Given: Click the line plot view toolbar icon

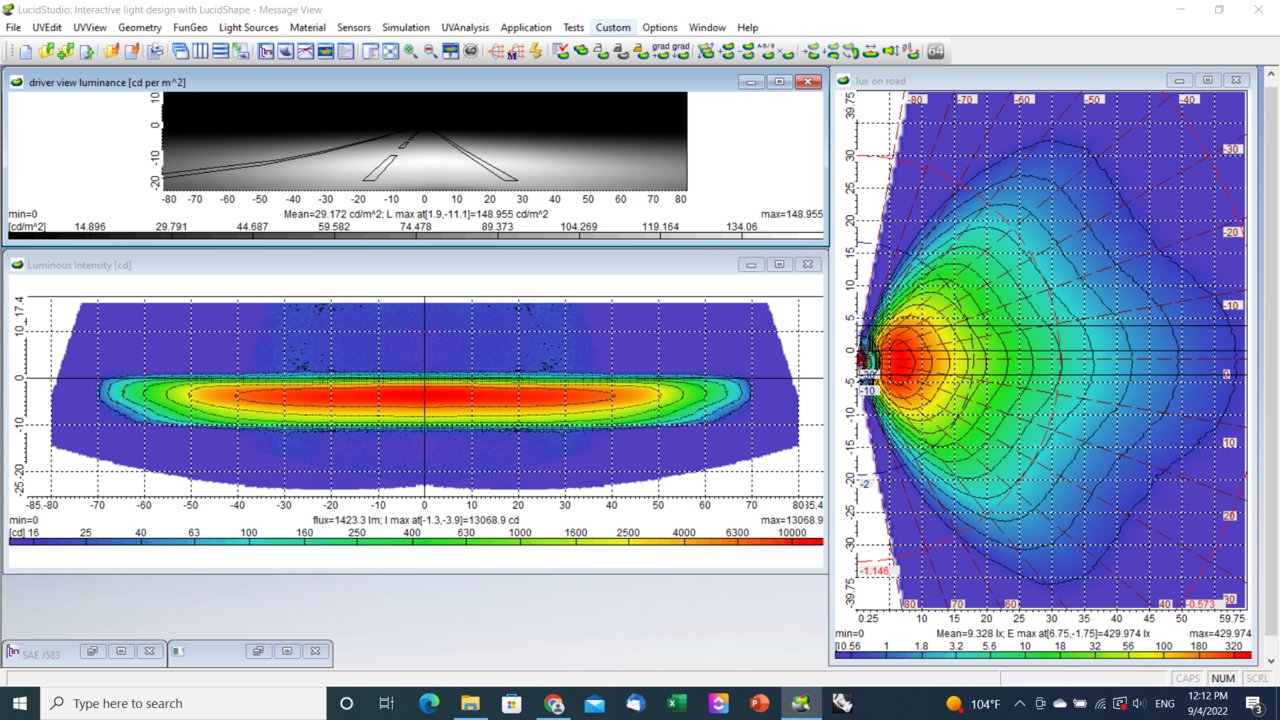Looking at the screenshot, I should pyautogui.click(x=304, y=51).
